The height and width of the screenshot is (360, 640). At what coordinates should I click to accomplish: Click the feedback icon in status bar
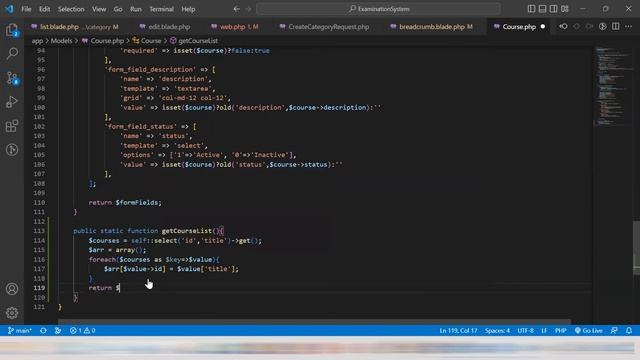pos(614,331)
